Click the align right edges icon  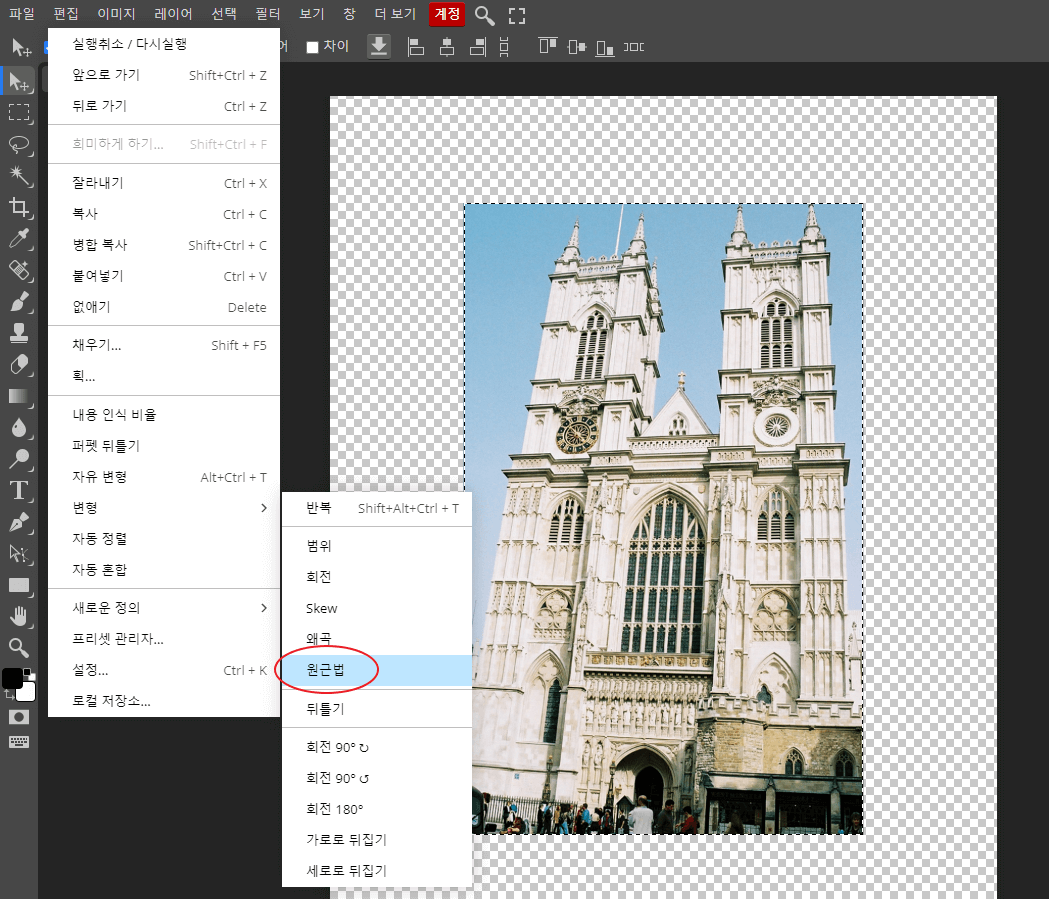(x=478, y=47)
